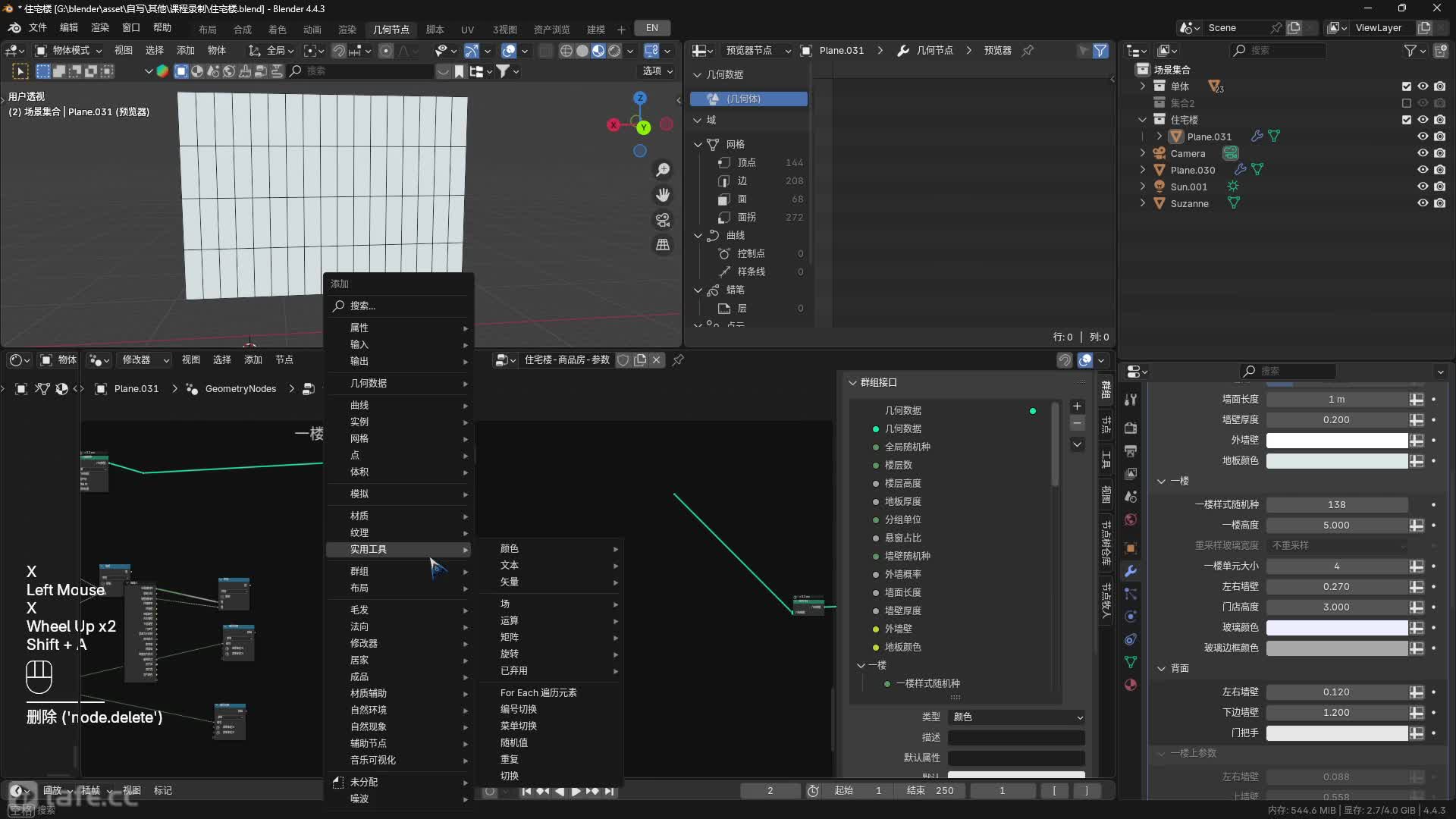
Task: Expand the Suzanne object tree row
Action: [x=1143, y=203]
